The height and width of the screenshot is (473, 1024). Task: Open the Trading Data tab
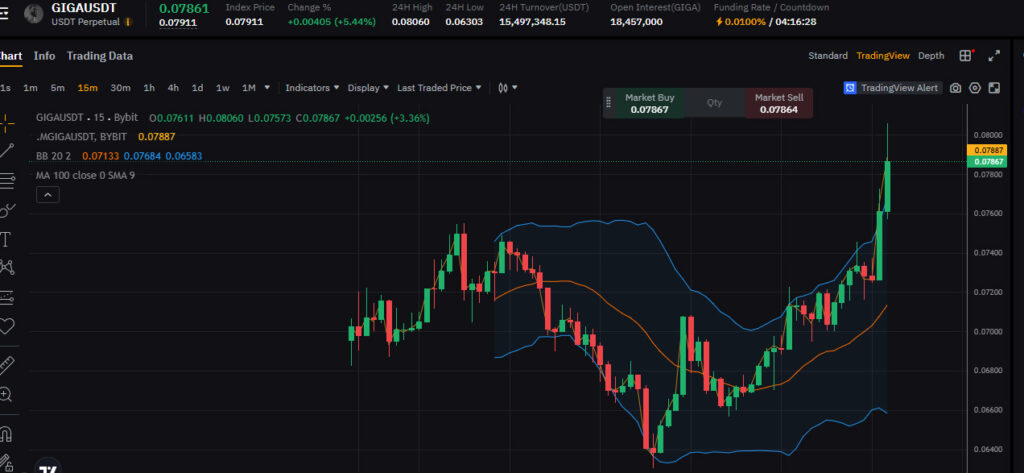100,56
